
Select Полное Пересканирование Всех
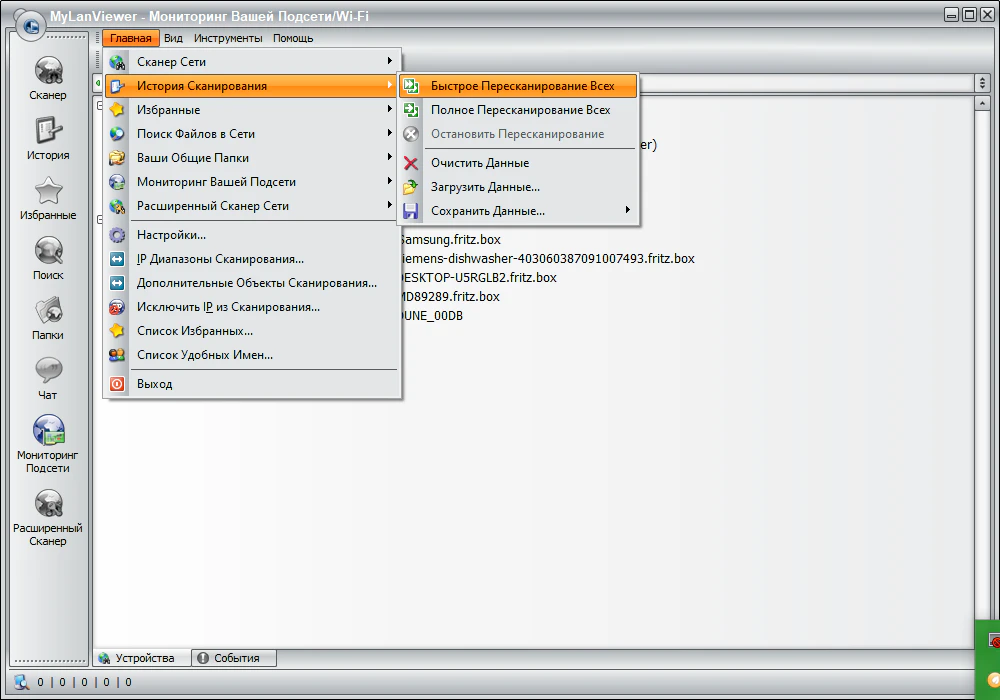(x=520, y=110)
